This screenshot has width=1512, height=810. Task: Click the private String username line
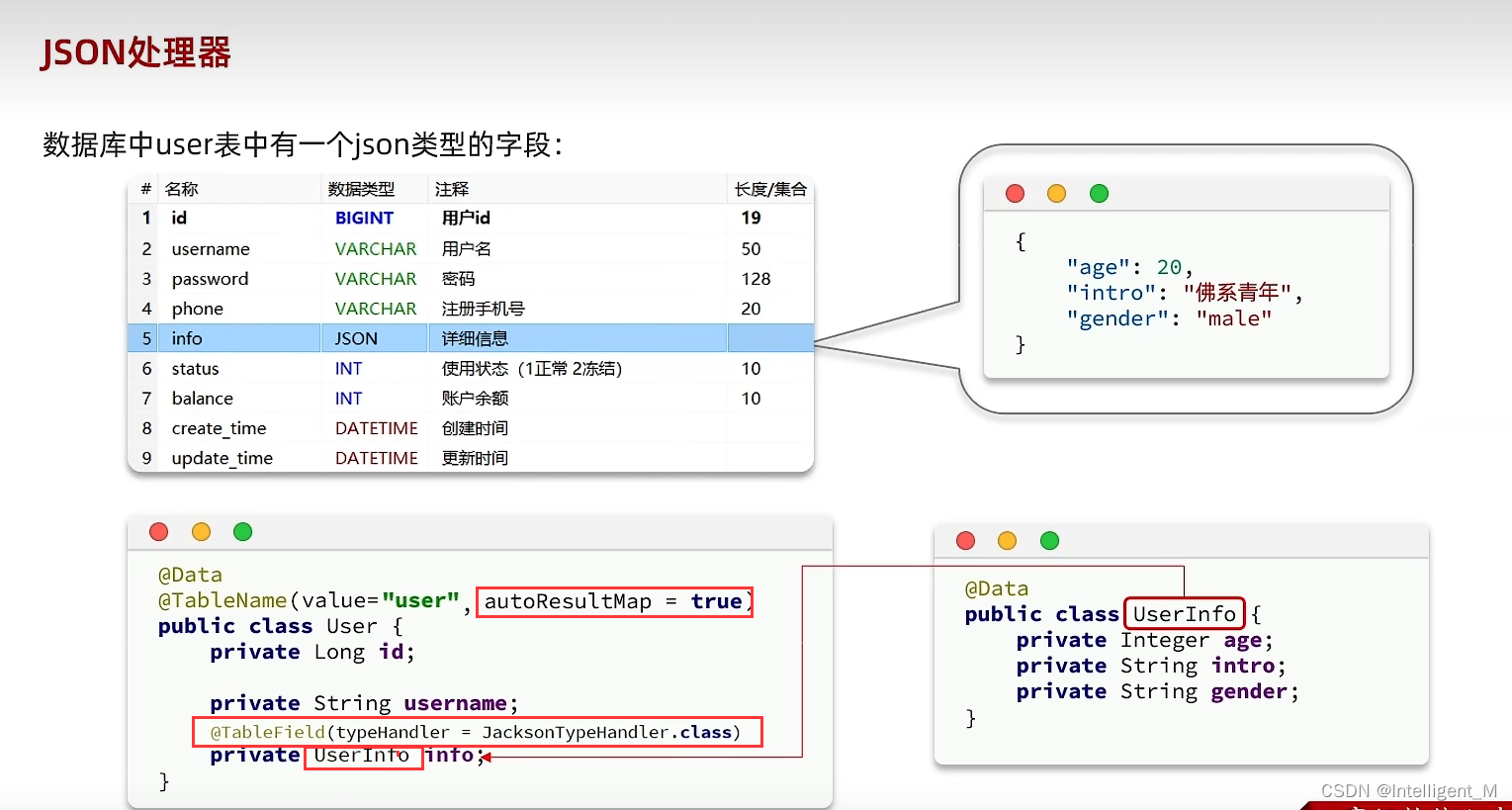point(364,703)
